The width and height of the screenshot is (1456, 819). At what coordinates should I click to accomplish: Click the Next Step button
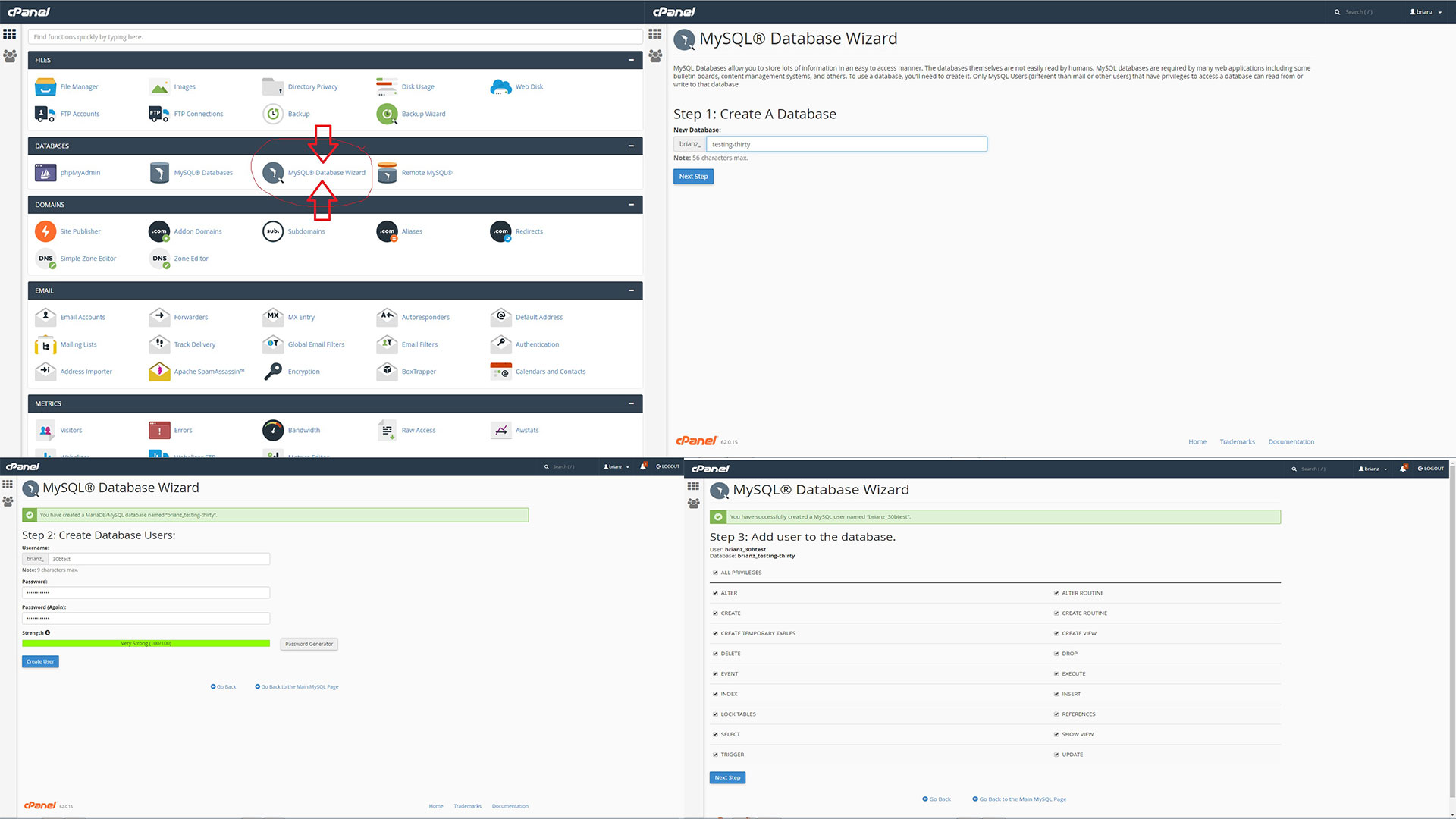click(x=693, y=176)
